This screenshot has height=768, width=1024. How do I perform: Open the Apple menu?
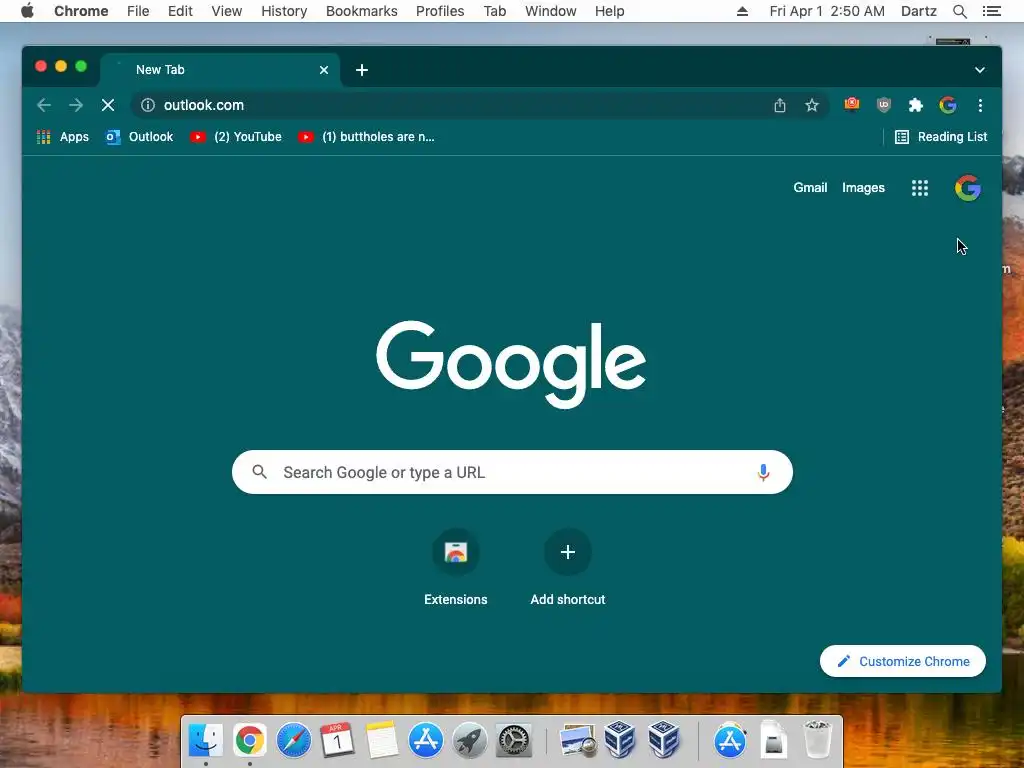[27, 11]
